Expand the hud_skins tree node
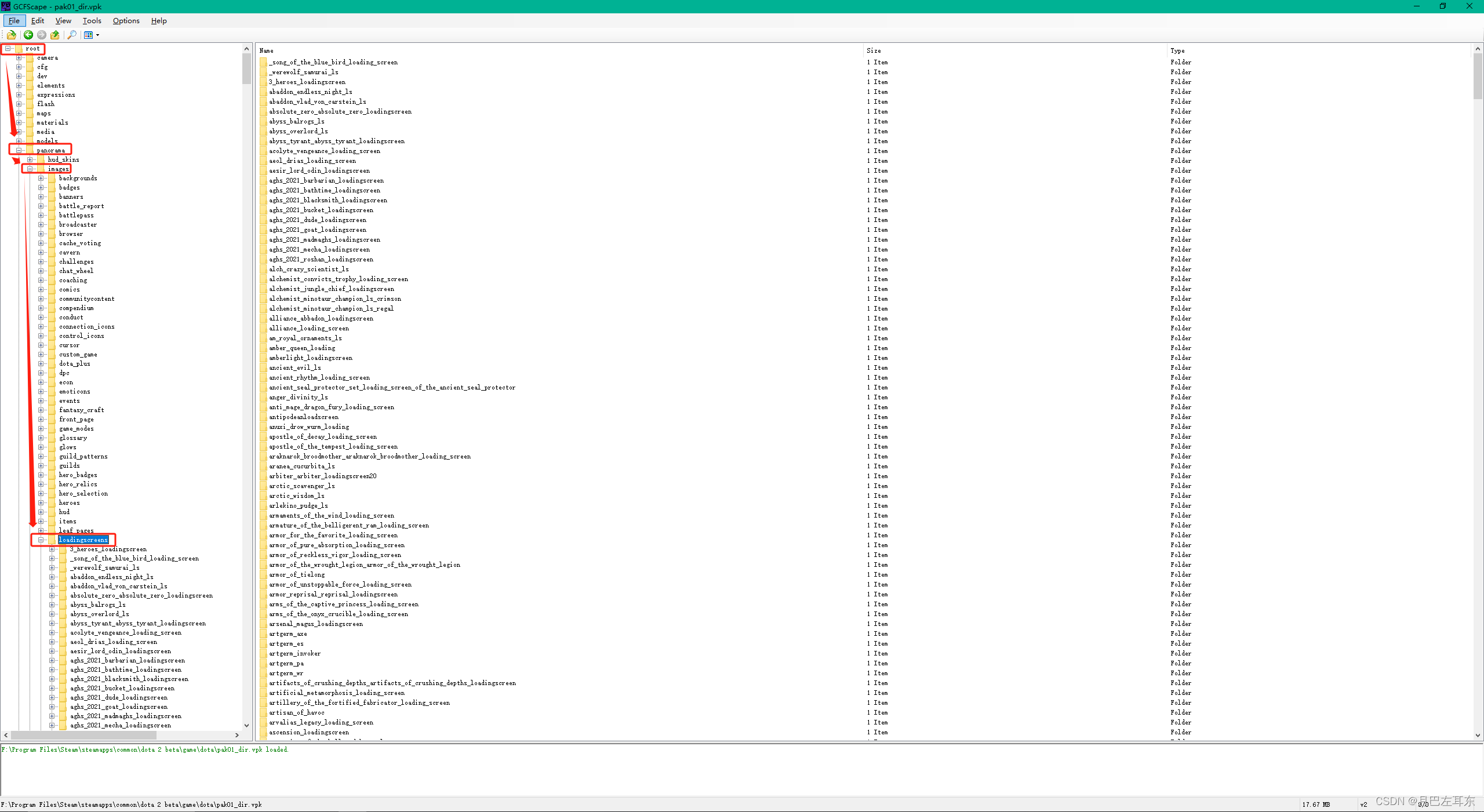1484x812 pixels. 30,160
